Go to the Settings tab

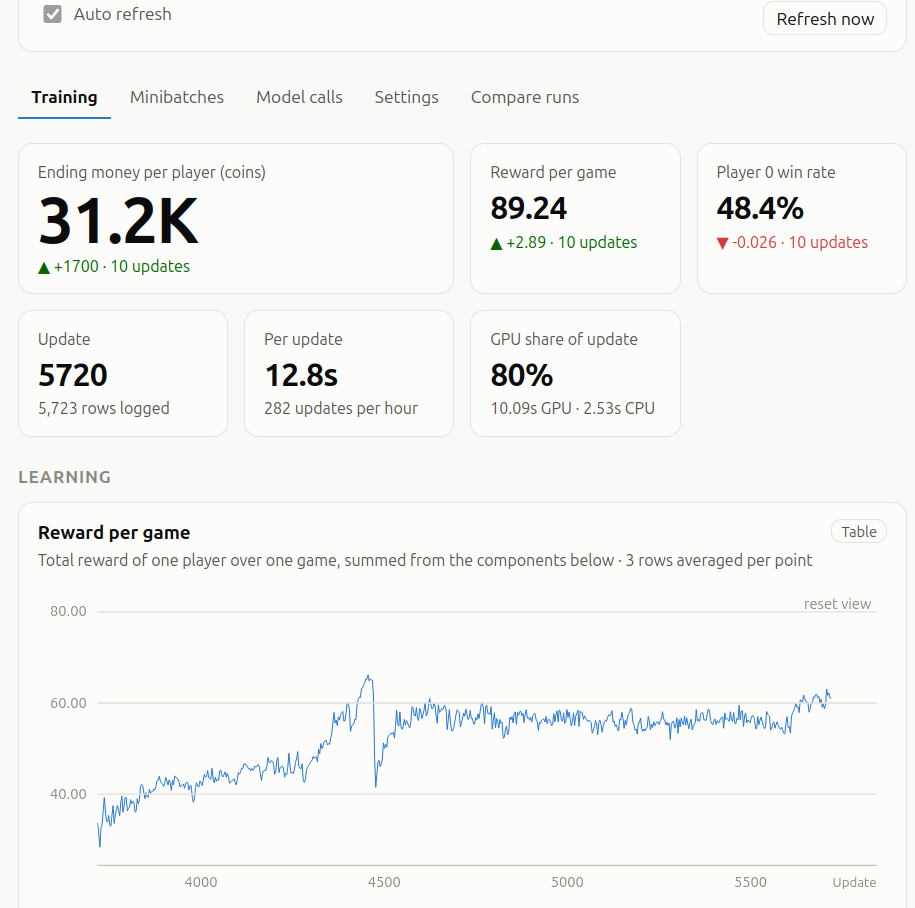pyautogui.click(x=406, y=97)
